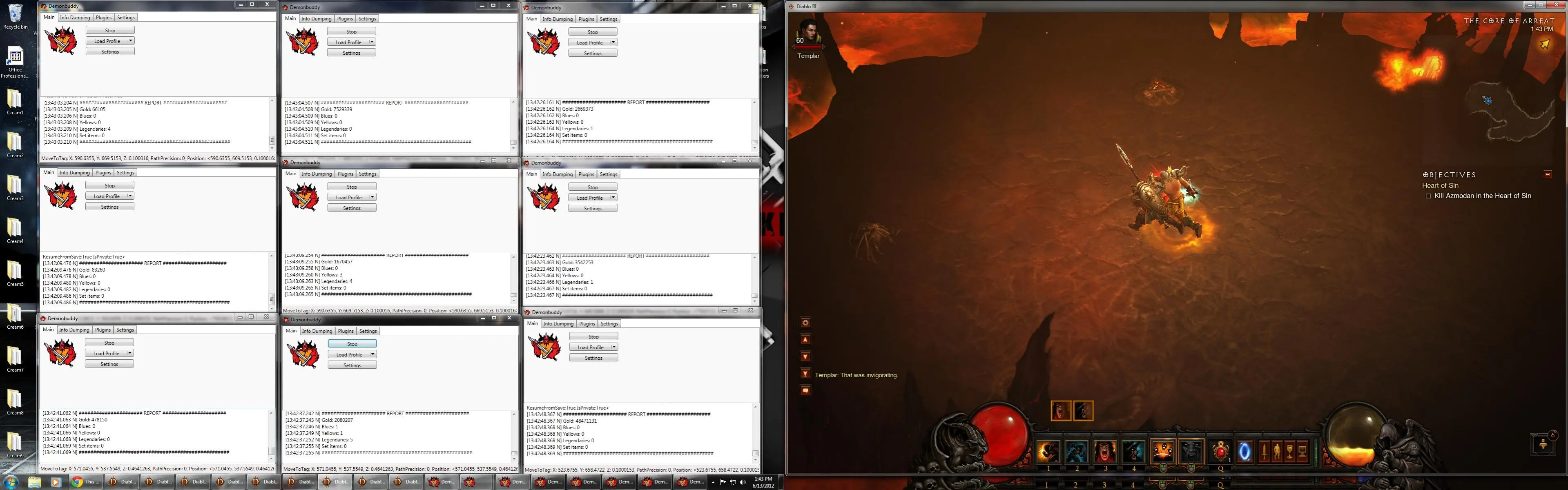The image size is (1568, 490).
Task: Open Plugins tab in Gold 7529339 window
Action: point(345,19)
